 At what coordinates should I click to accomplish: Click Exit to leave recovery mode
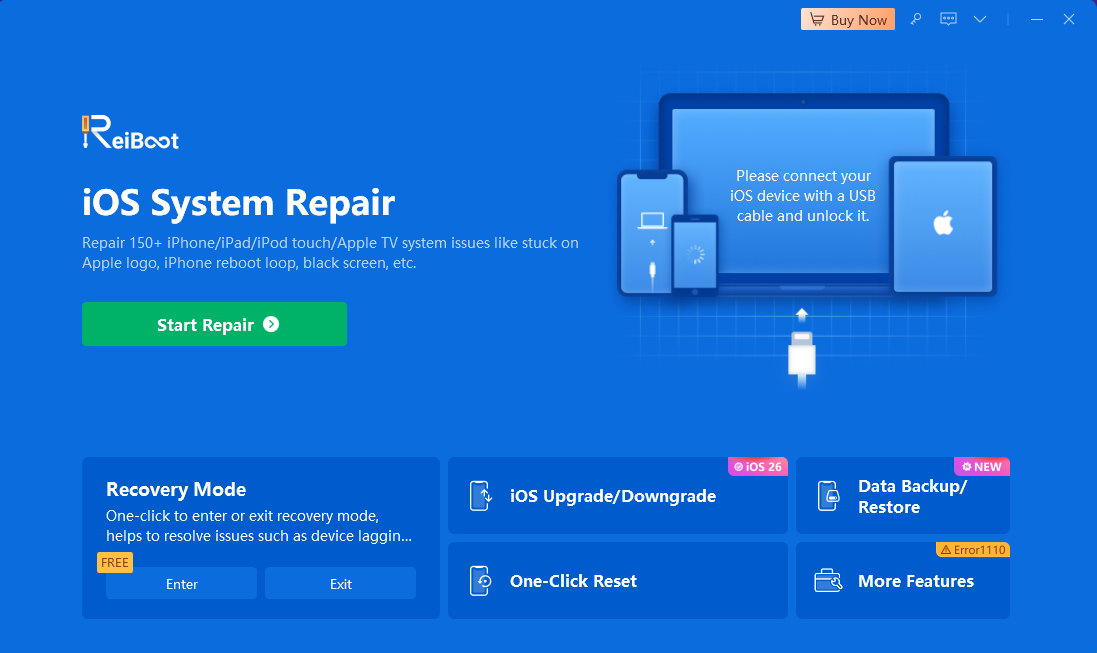tap(340, 584)
